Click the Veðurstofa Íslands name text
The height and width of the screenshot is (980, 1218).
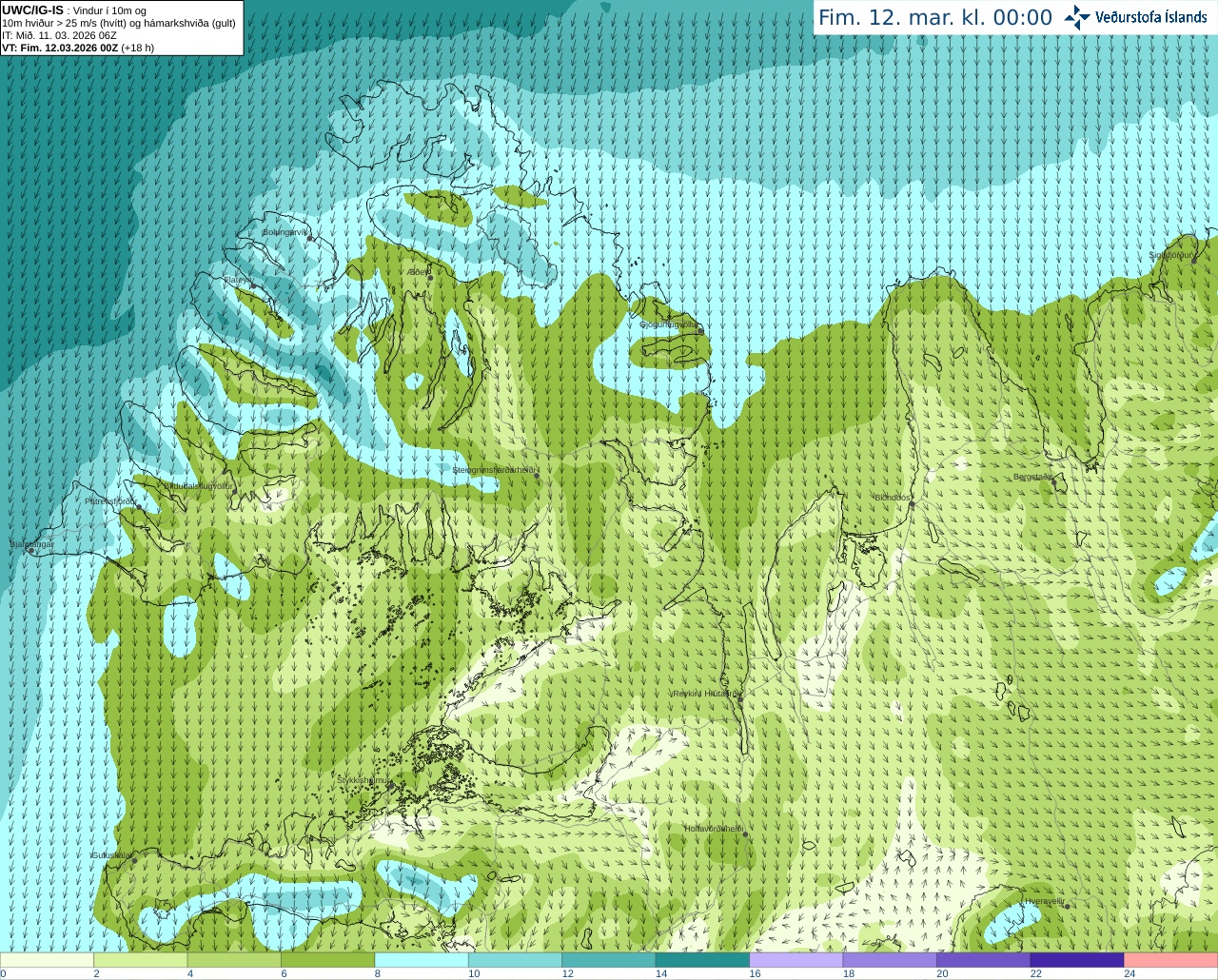(x=1150, y=17)
